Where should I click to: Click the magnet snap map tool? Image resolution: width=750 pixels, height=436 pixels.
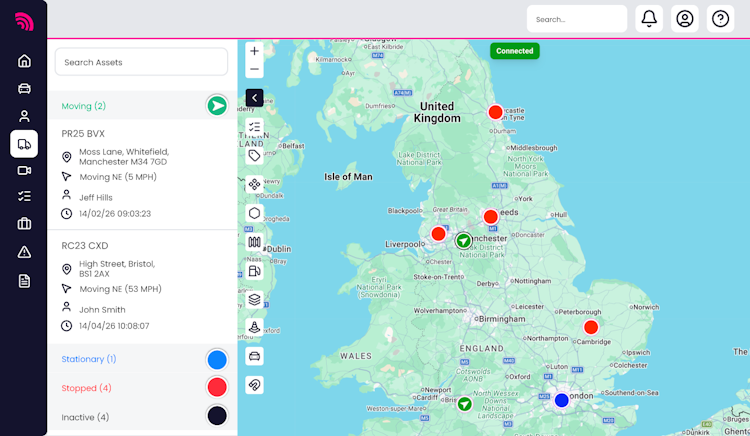click(x=254, y=385)
